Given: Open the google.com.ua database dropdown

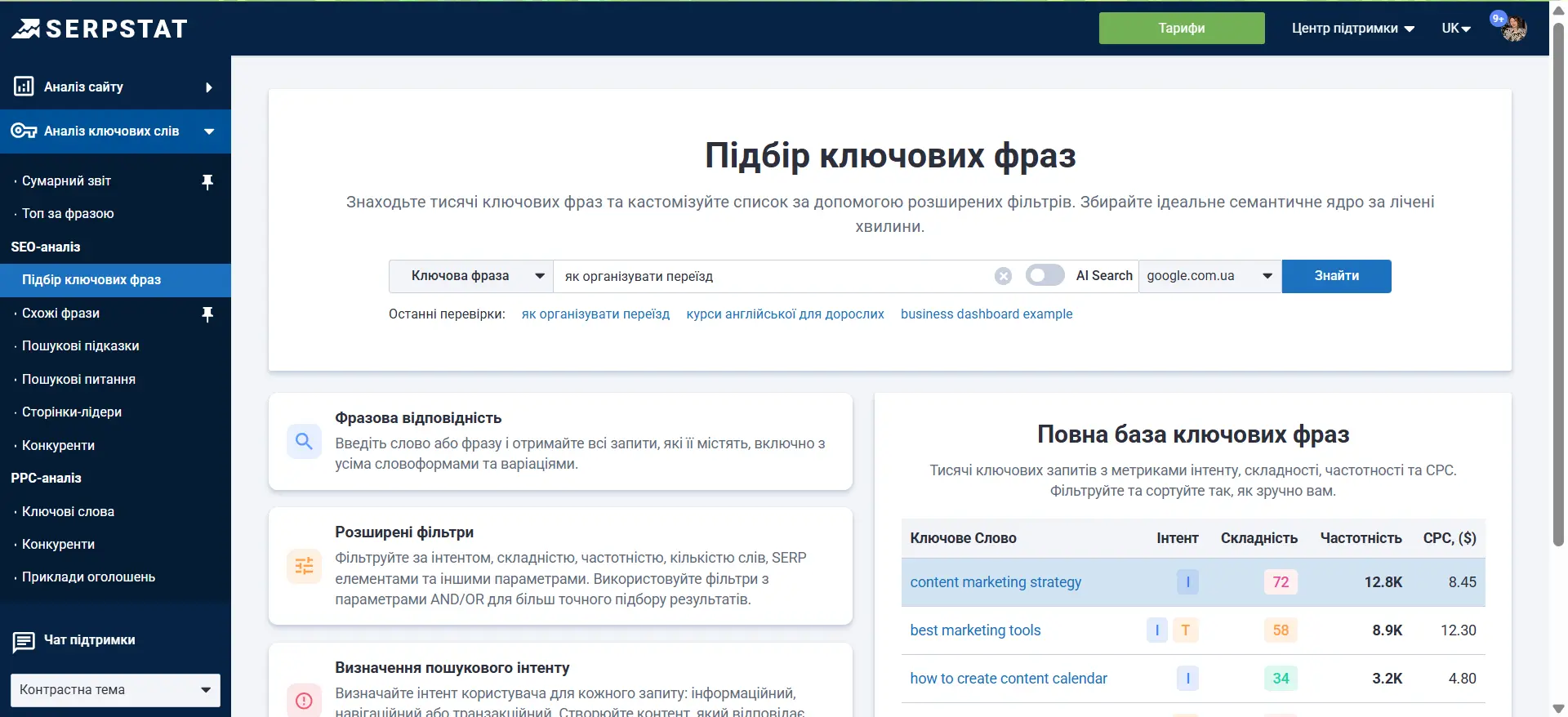Looking at the screenshot, I should pyautogui.click(x=1210, y=276).
